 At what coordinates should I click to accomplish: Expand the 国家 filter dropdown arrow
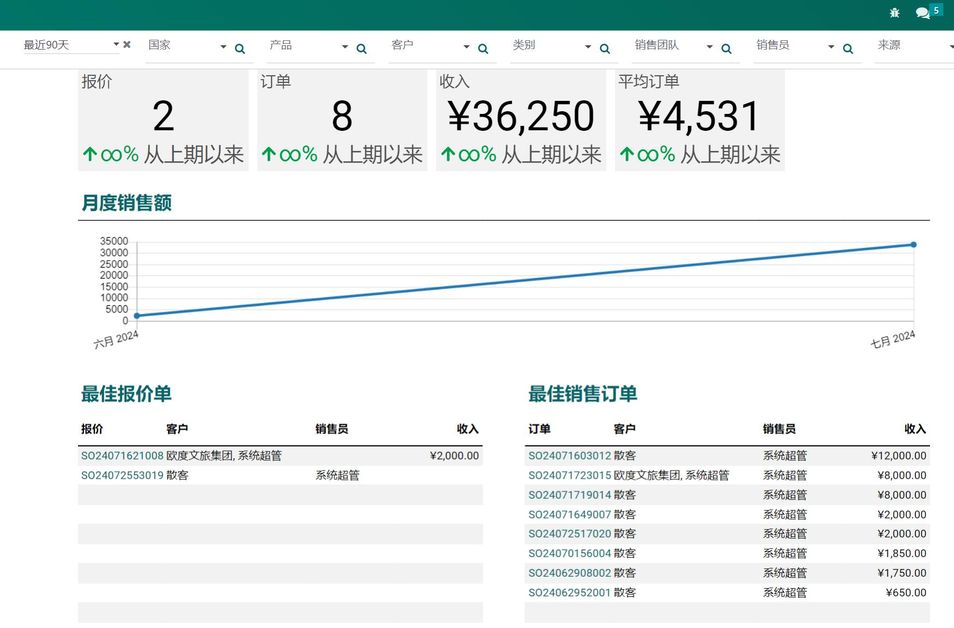point(223,46)
